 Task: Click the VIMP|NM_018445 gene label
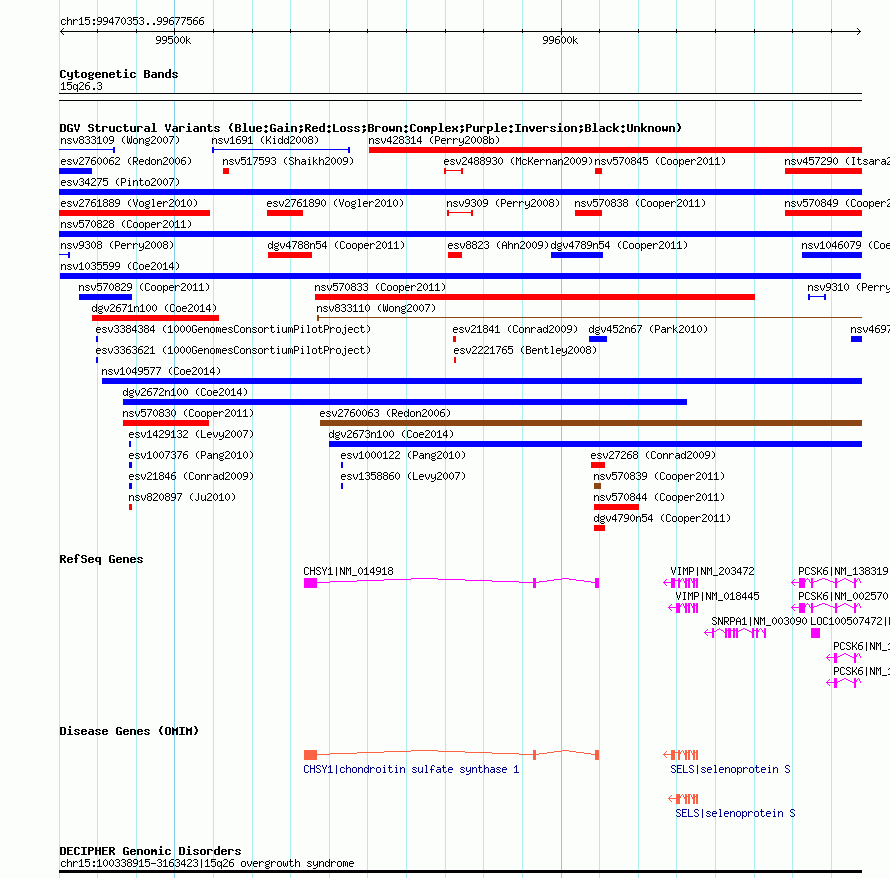[x=717, y=596]
